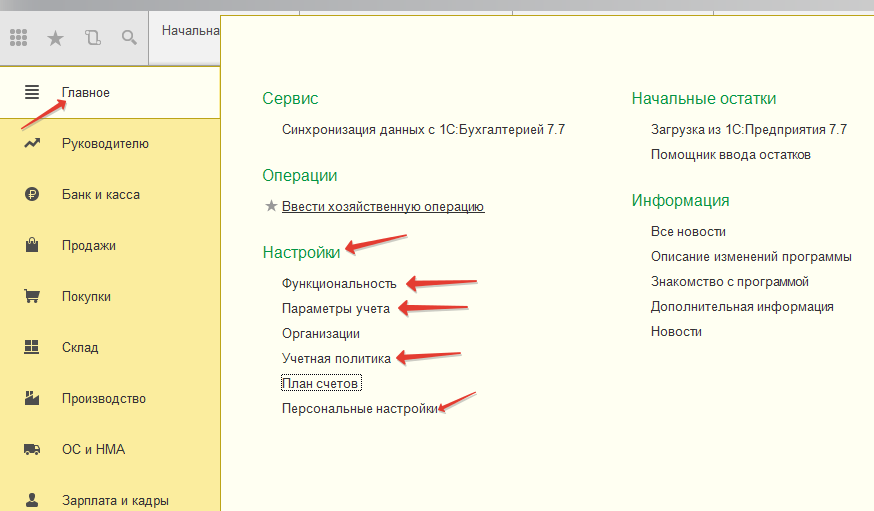This screenshot has width=874, height=511.
Task: Click the Продажи shopping bag icon
Action: pyautogui.click(x=32, y=245)
